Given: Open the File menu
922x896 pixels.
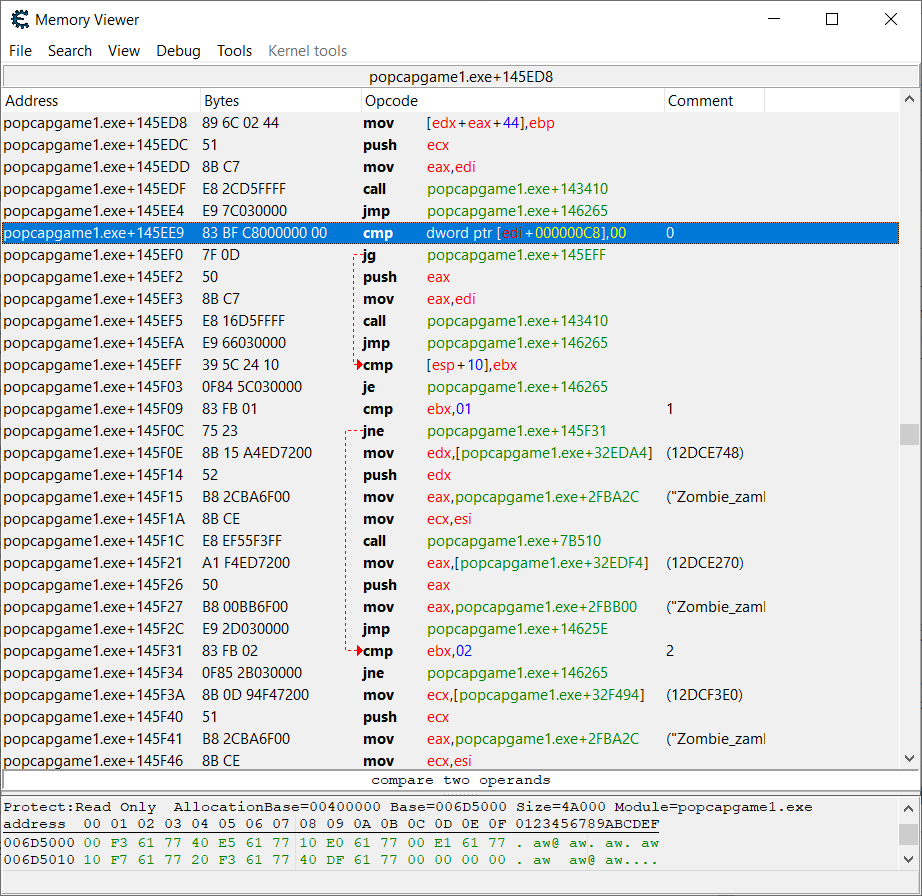Looking at the screenshot, I should [21, 51].
